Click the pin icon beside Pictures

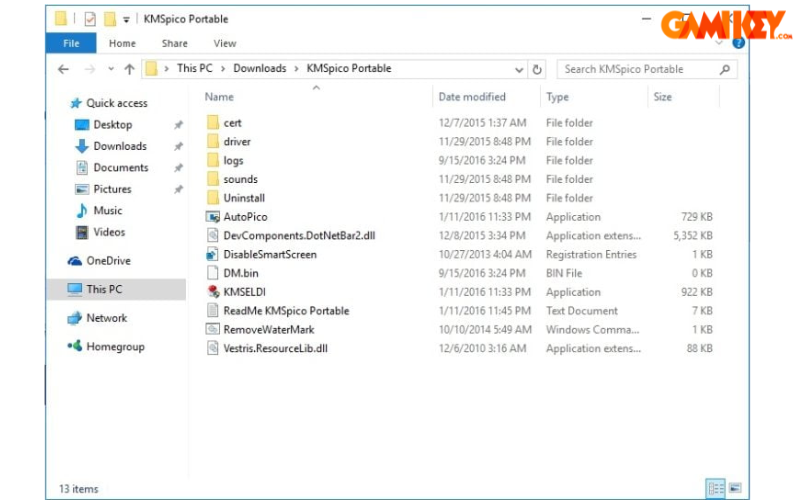pos(178,189)
